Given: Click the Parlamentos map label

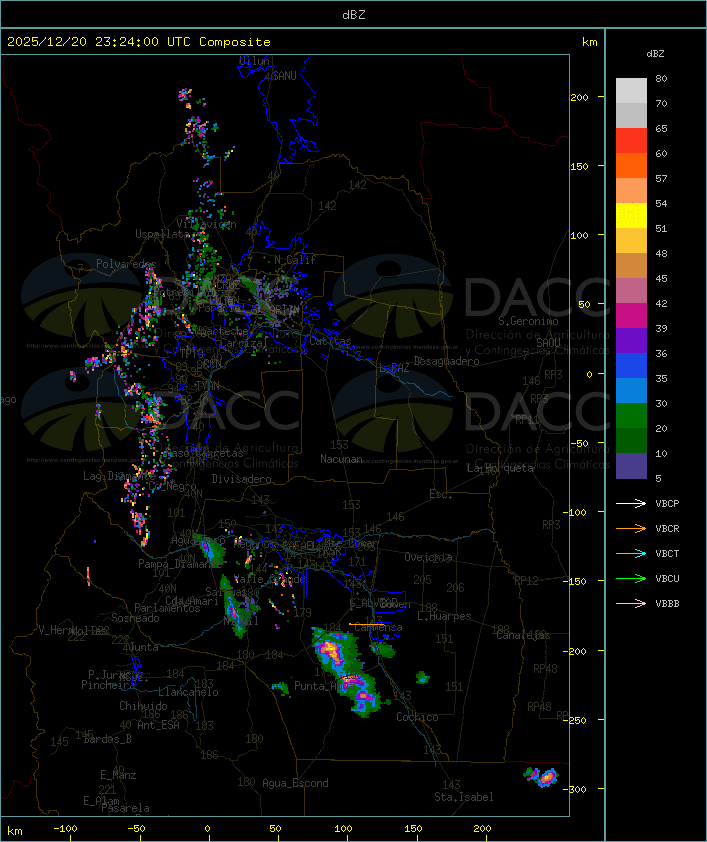Looking at the screenshot, I should click(167, 608).
